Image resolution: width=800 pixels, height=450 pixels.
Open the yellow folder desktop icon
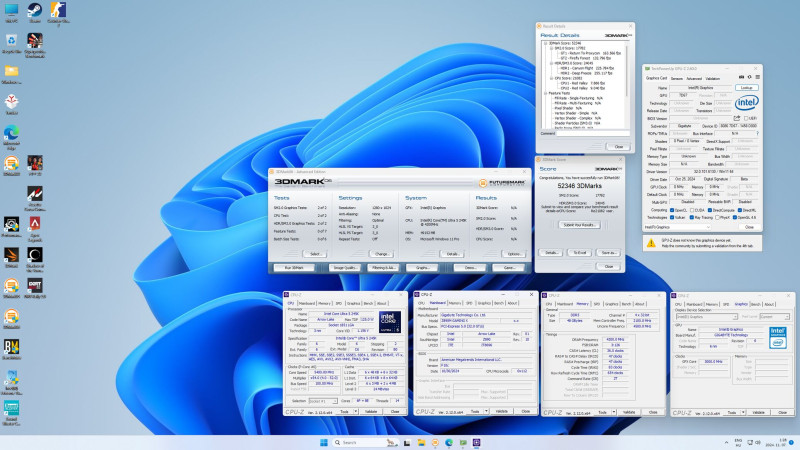pos(11,74)
